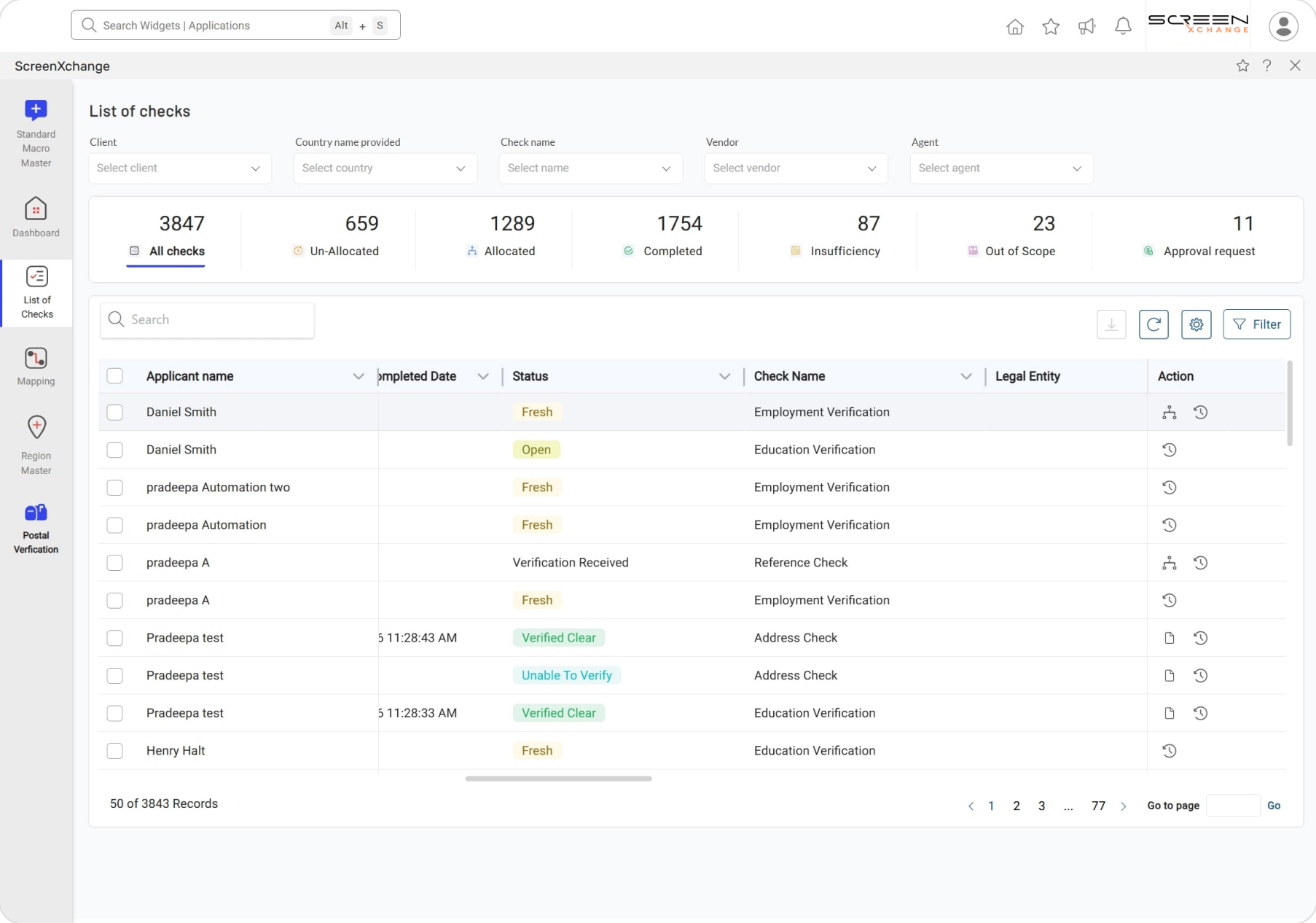Open the Dashboard from the sidebar
The width and height of the screenshot is (1316, 923).
coord(36,217)
